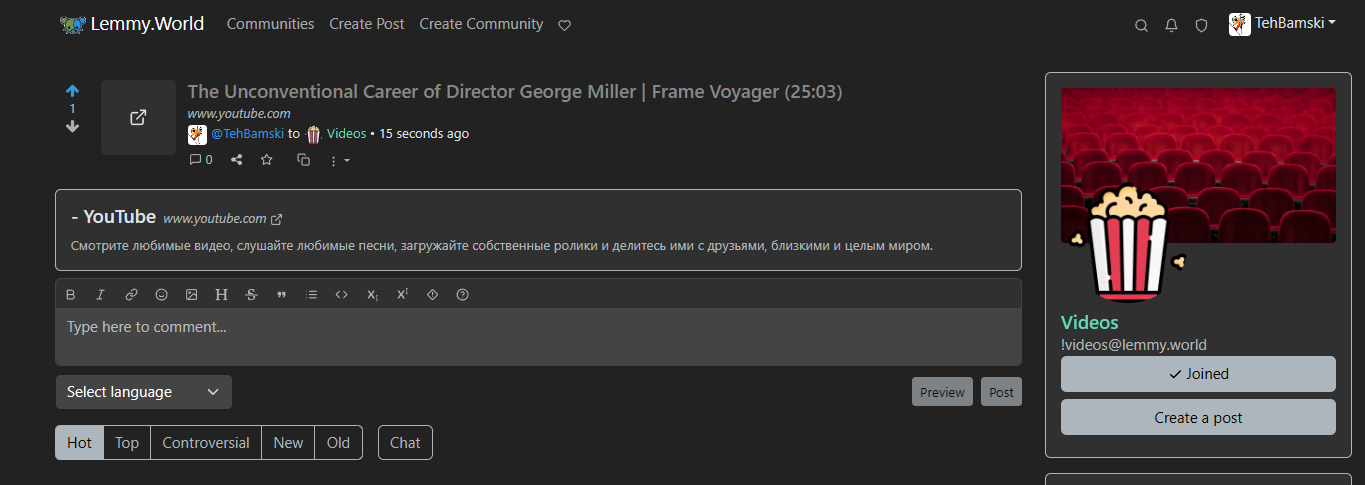The image size is (1365, 485).
Task: Click the upload image icon
Action: point(191,294)
